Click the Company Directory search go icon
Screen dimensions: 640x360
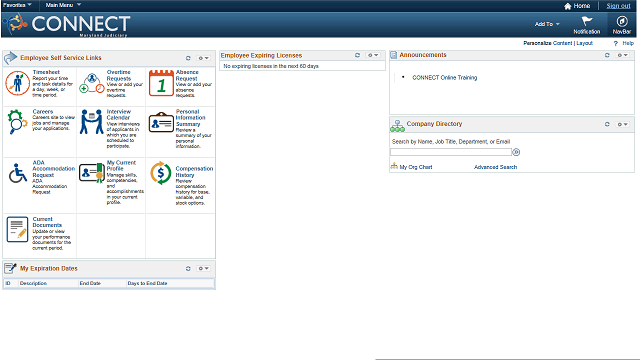(x=516, y=152)
